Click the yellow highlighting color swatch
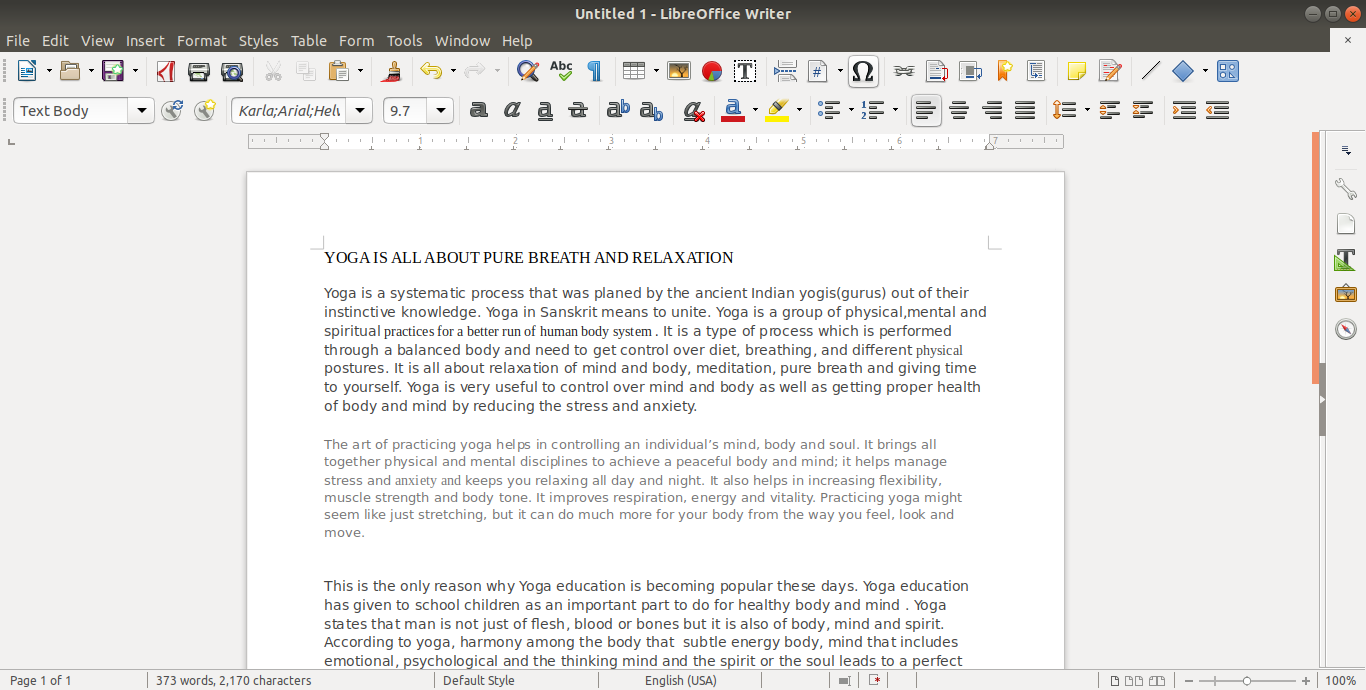Screen dimensions: 1366x690 (x=777, y=111)
